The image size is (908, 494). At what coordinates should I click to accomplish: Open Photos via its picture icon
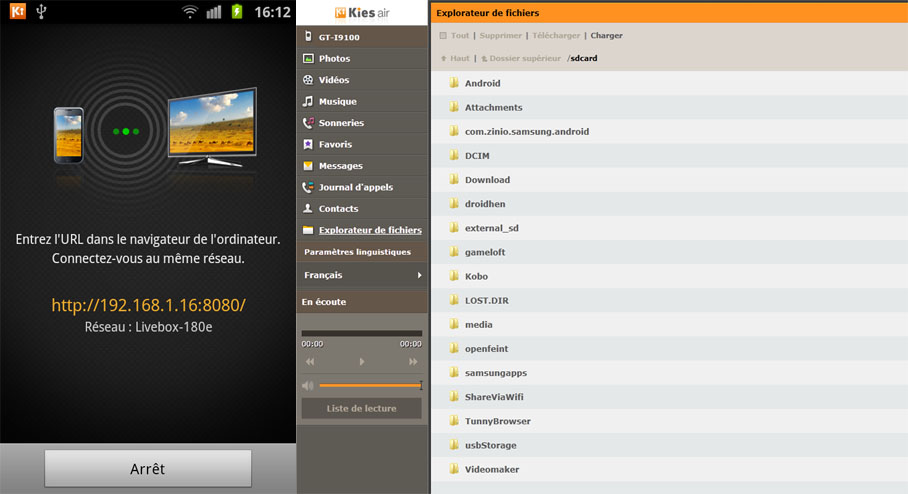click(308, 58)
